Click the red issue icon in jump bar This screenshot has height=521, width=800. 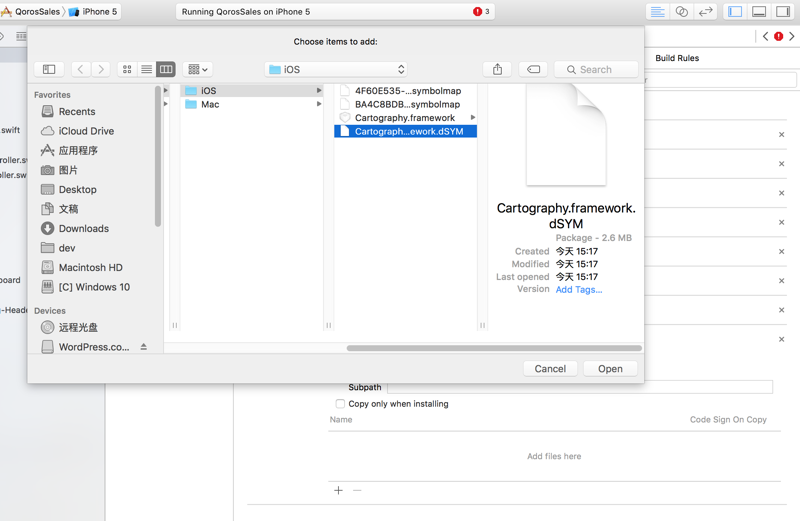pos(779,36)
